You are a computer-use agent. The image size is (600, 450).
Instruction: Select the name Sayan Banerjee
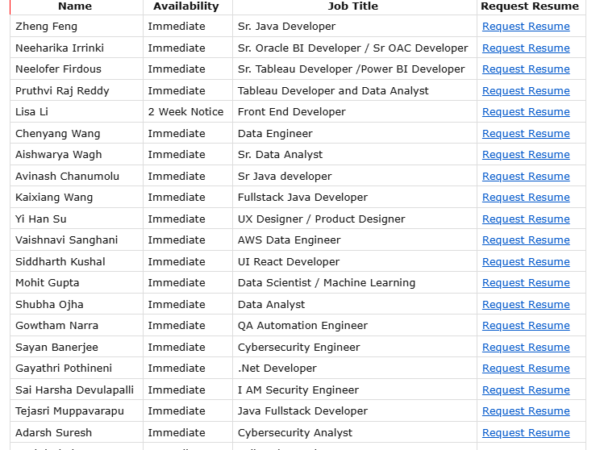[57, 347]
